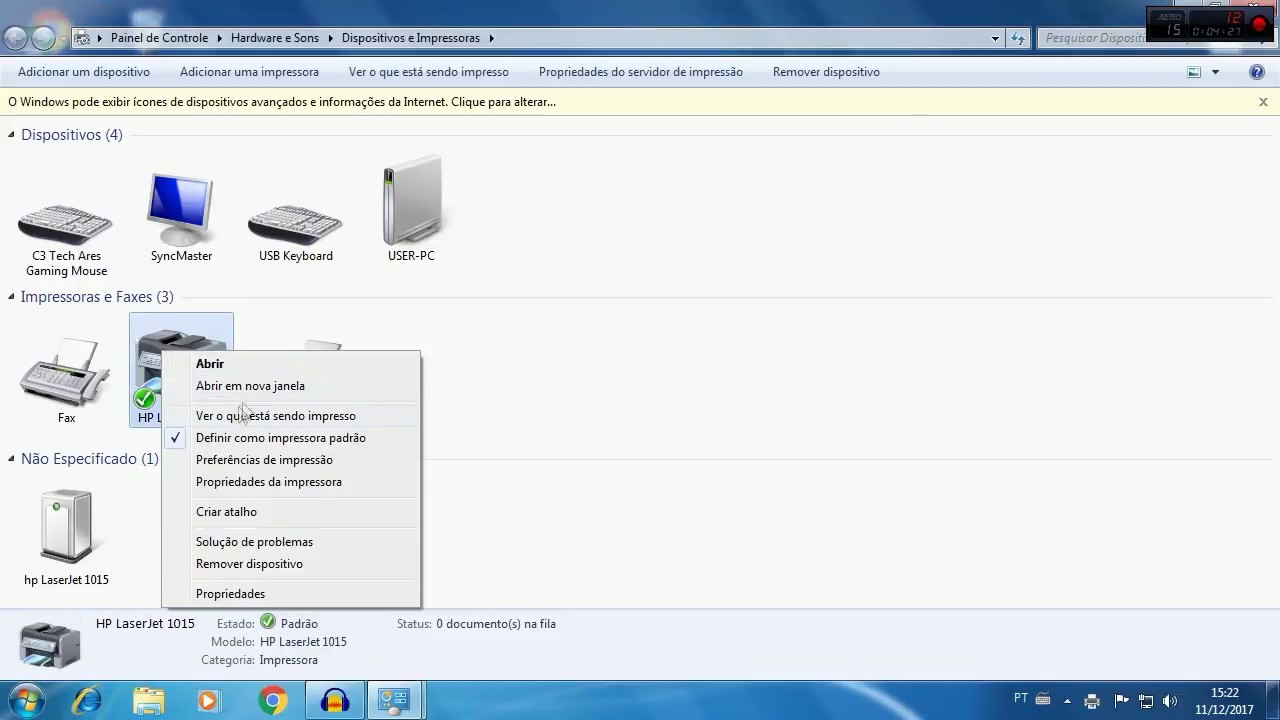The width and height of the screenshot is (1280, 720).
Task: Select the SyncMaster monitor icon
Action: 181,218
